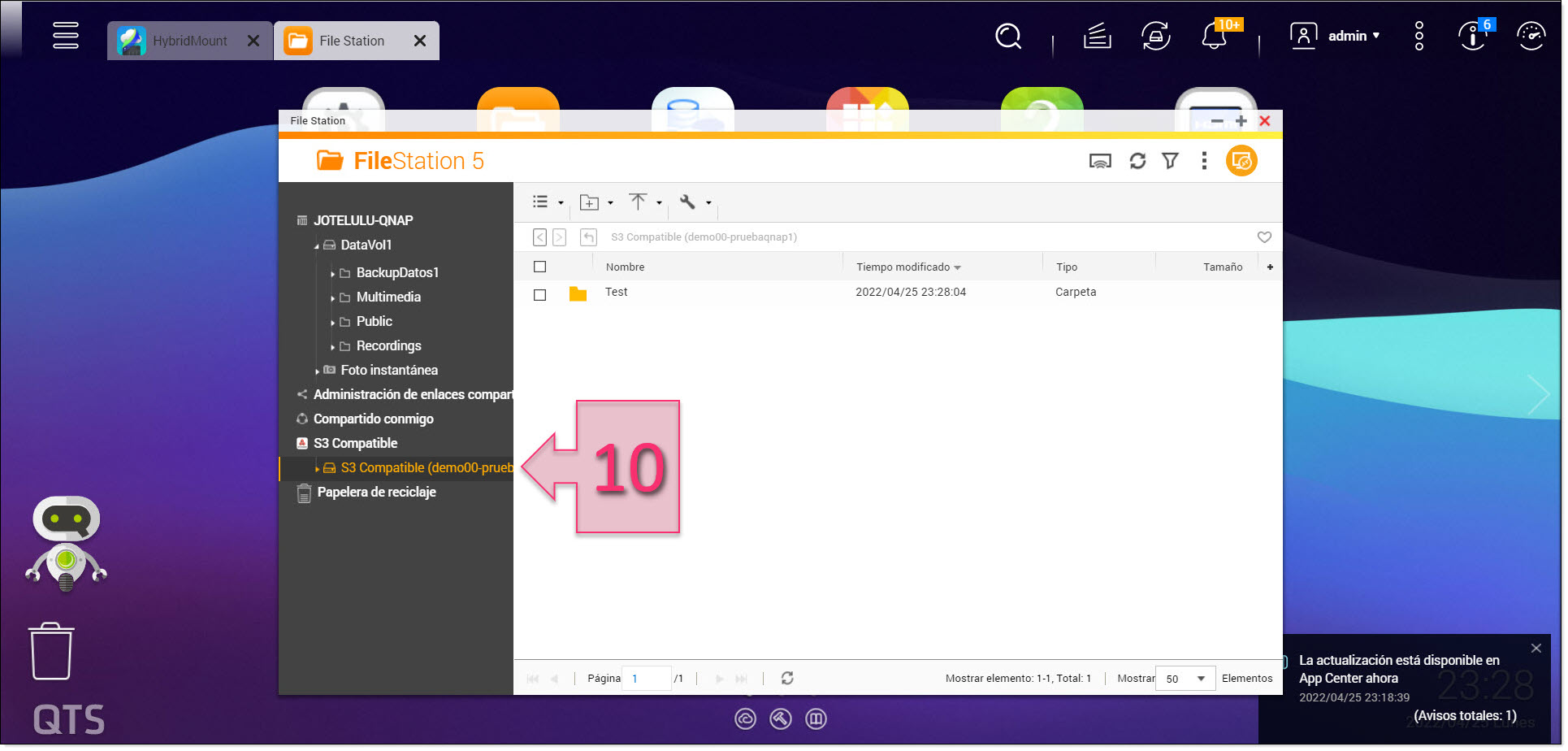Expand the DataVol1 tree node
The width and height of the screenshot is (1568, 751).
[x=318, y=245]
